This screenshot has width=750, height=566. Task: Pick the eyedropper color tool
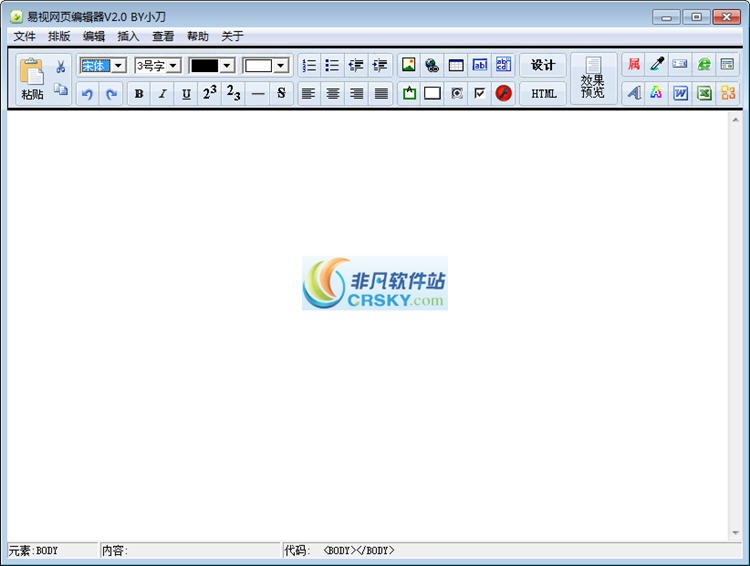click(657, 65)
